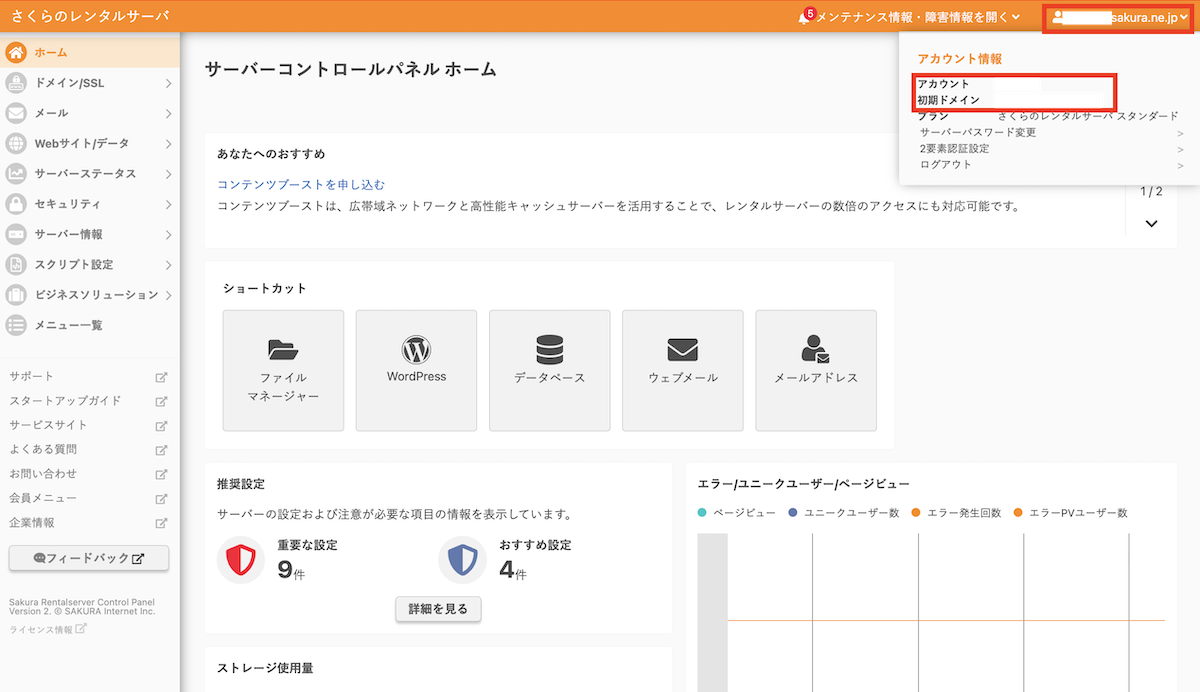Expand the サーバー情報 submenu chevron
The width and height of the screenshot is (1200, 692).
[168, 234]
